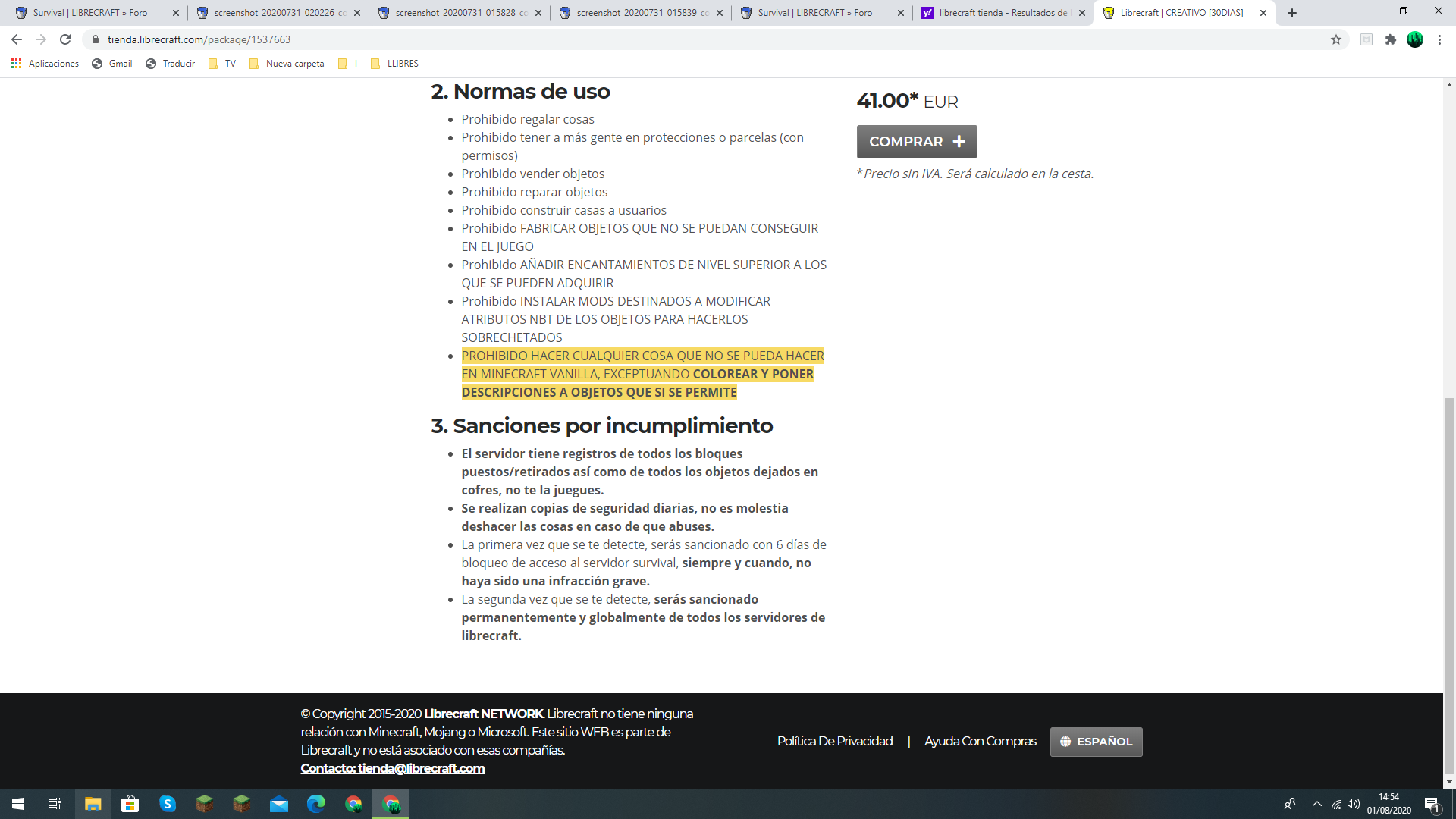
Task: Click the Prohibido reparar objetos rule
Action: pyautogui.click(x=535, y=192)
